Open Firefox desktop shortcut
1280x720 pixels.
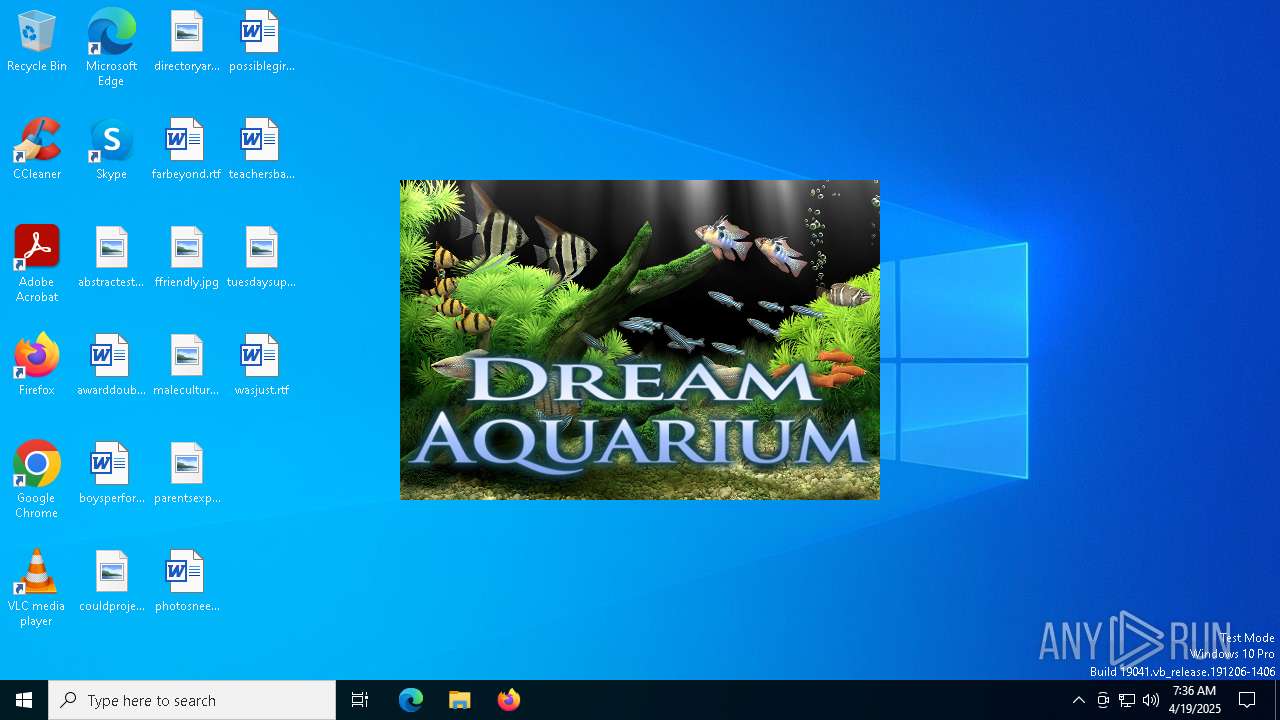pos(37,365)
